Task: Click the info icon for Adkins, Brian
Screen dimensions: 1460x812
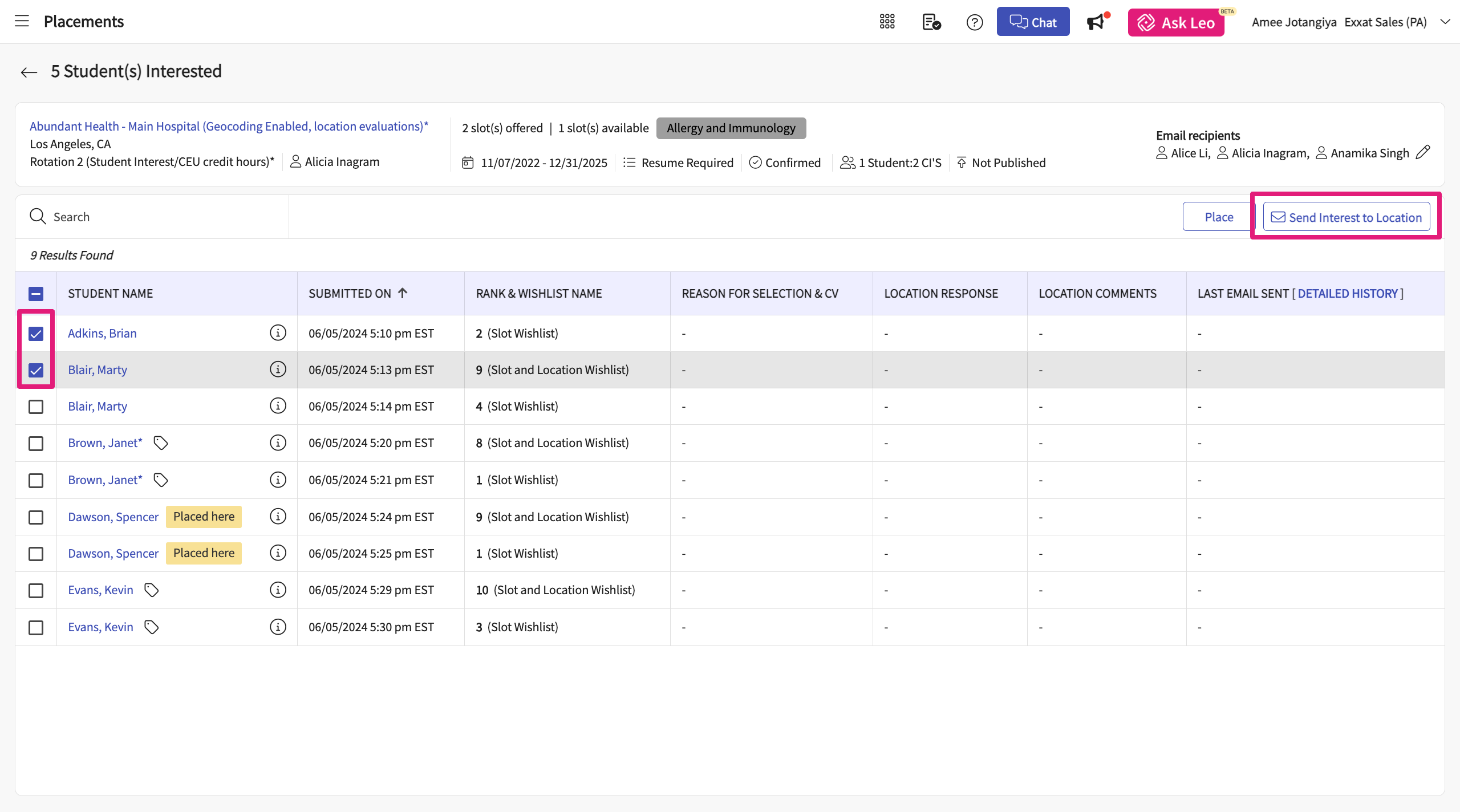Action: point(278,333)
